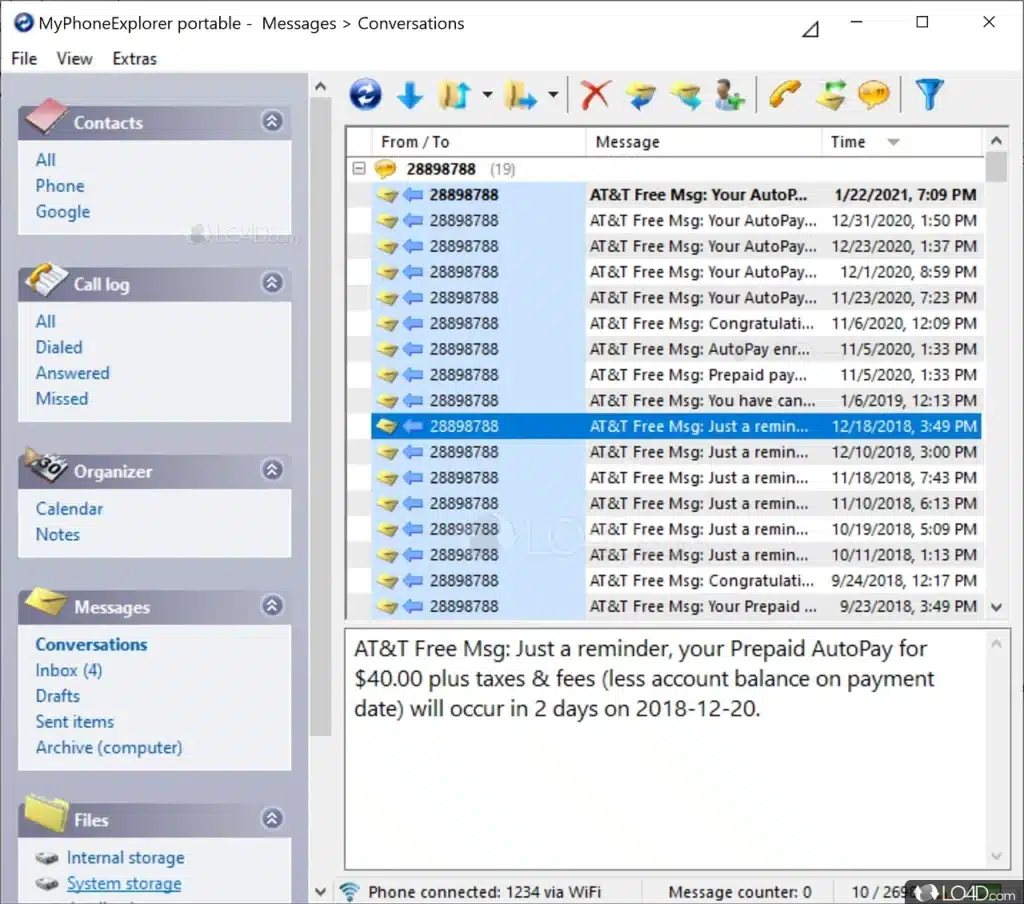Click the folder import up-arrow icon
The width and height of the screenshot is (1024, 904).
[x=455, y=95]
